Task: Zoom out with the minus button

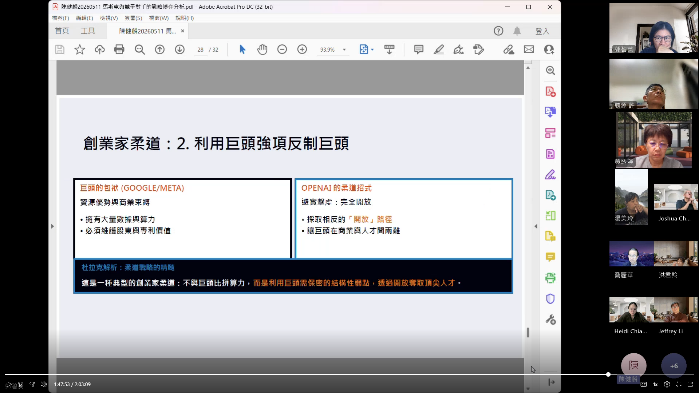Action: pos(282,49)
